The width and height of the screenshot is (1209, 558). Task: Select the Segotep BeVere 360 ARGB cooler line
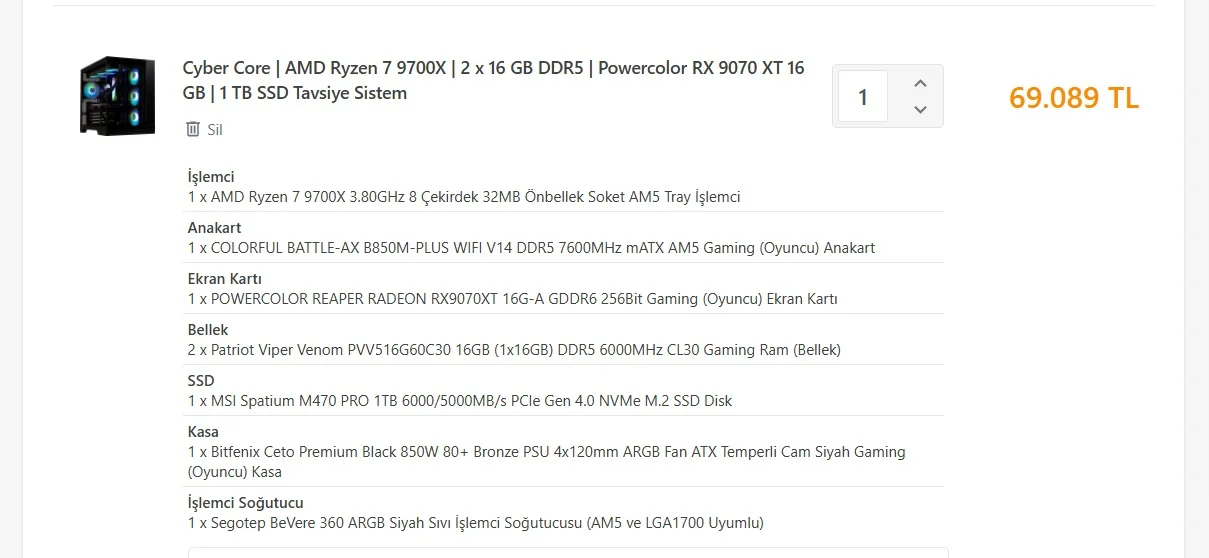click(475, 523)
